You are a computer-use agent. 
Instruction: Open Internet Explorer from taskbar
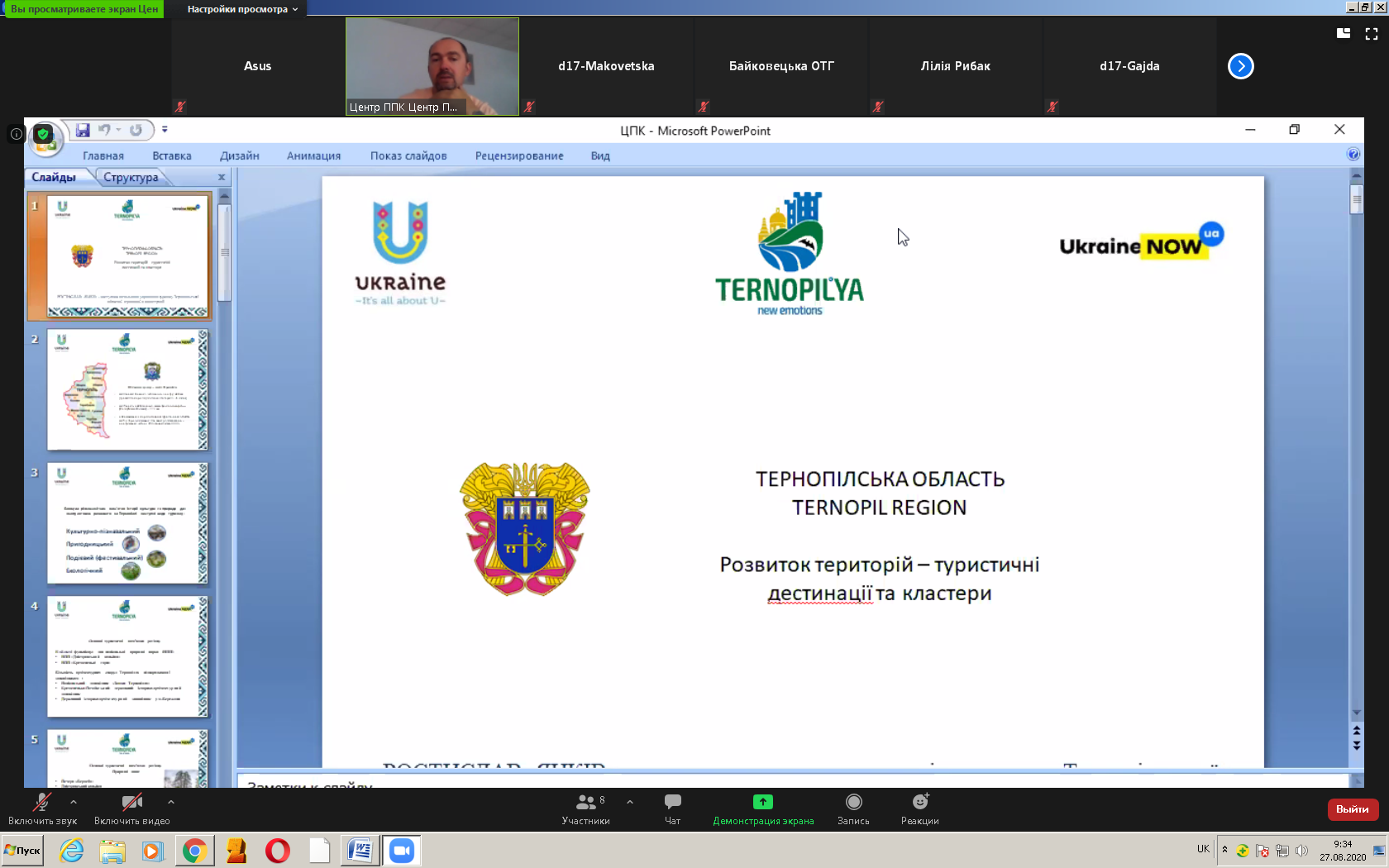tap(72, 851)
